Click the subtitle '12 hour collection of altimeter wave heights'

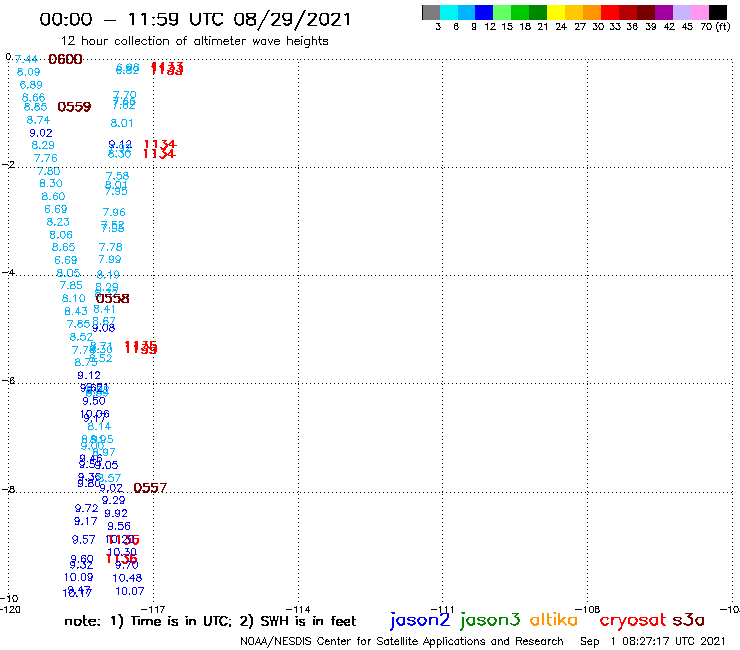pyautogui.click(x=195, y=41)
